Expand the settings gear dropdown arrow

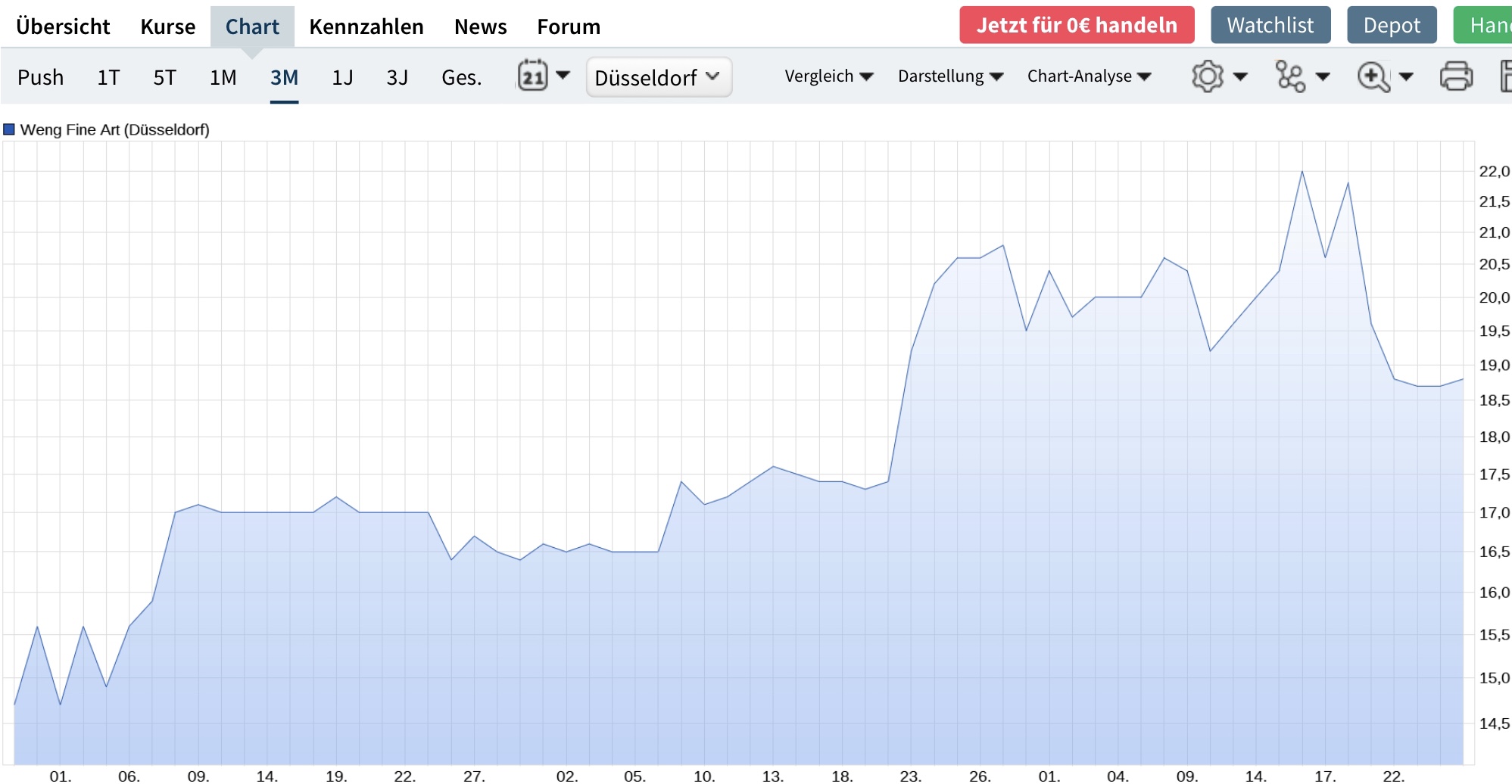tap(1240, 76)
